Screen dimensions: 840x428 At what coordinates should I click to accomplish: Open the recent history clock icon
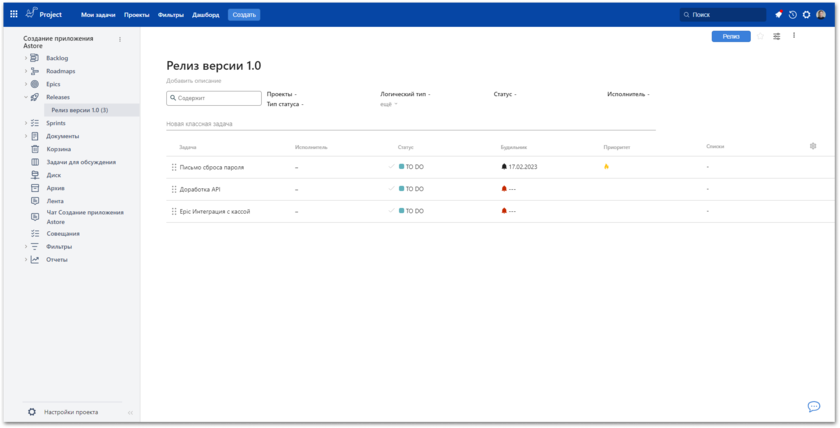click(792, 15)
